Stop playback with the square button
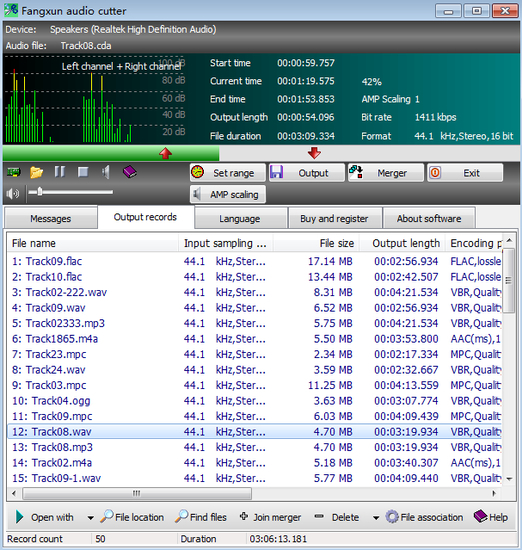Screen dimensions: 522x550 [83, 172]
